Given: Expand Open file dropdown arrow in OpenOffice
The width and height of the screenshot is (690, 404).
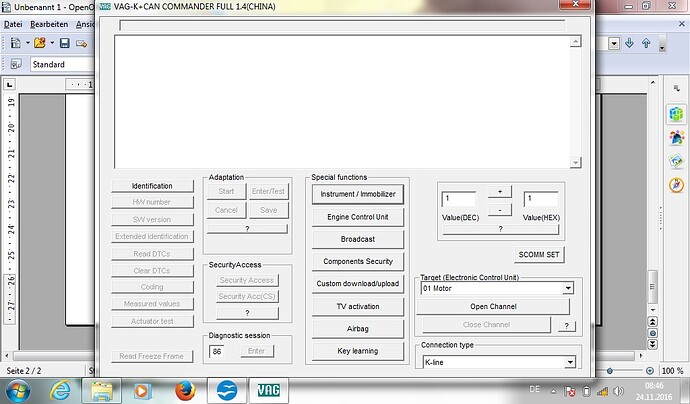Looking at the screenshot, I should coord(52,43).
